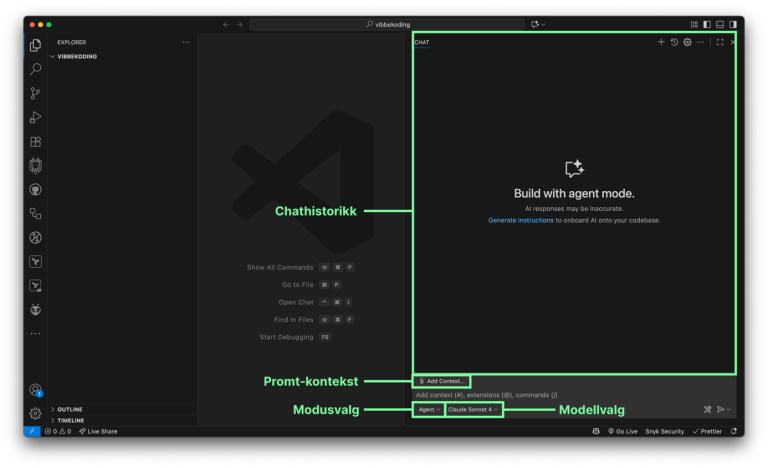Open the Extensions view
The image size is (768, 468).
click(x=35, y=142)
